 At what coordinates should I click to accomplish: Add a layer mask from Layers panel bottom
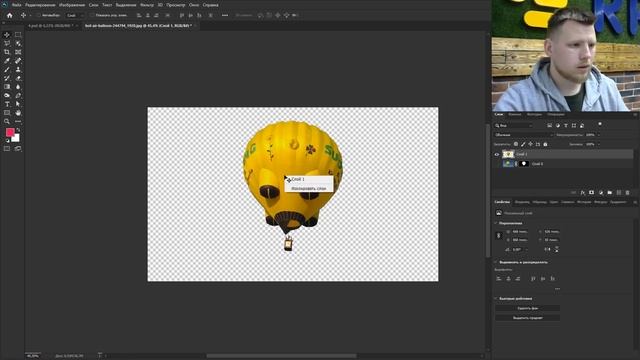591,193
